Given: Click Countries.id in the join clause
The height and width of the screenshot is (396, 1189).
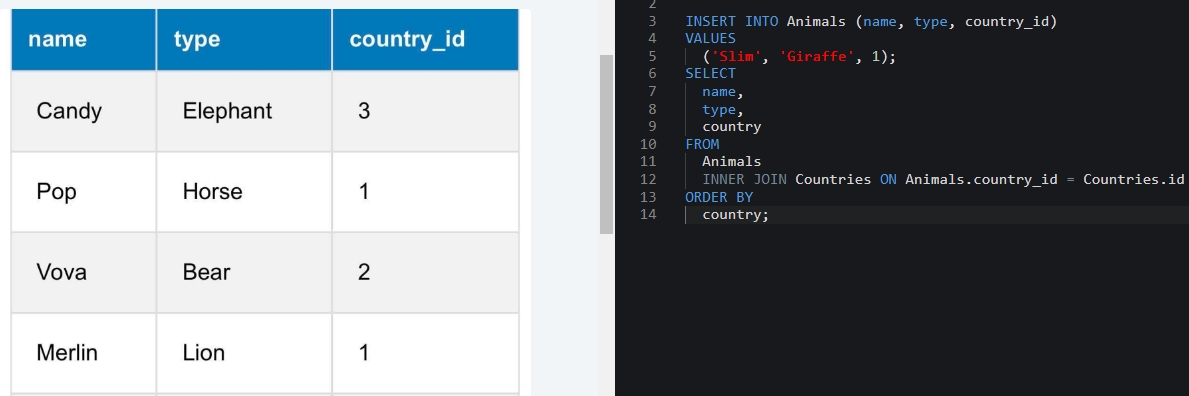Looking at the screenshot, I should (1134, 180).
